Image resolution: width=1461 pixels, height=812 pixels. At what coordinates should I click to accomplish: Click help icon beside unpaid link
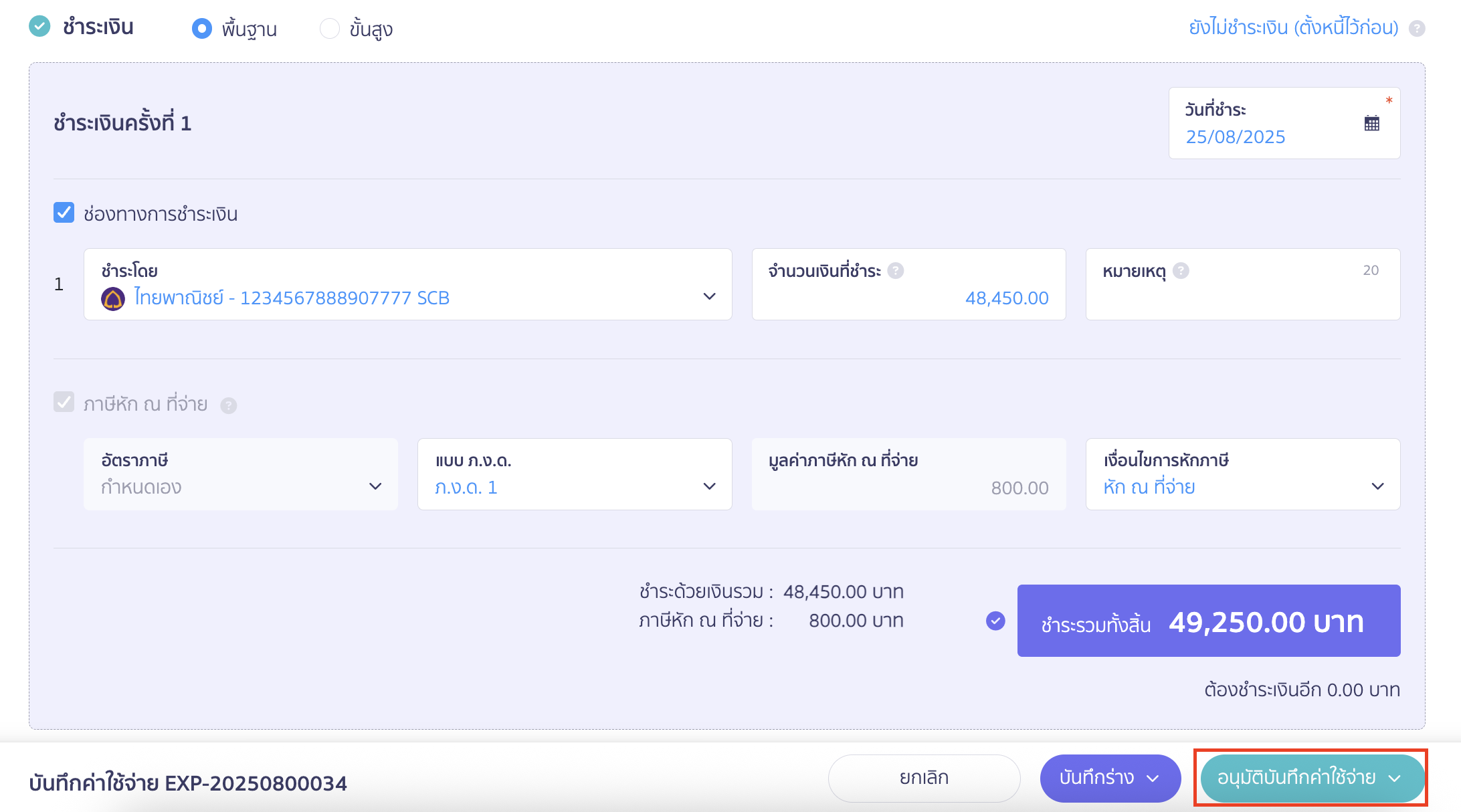1417,28
